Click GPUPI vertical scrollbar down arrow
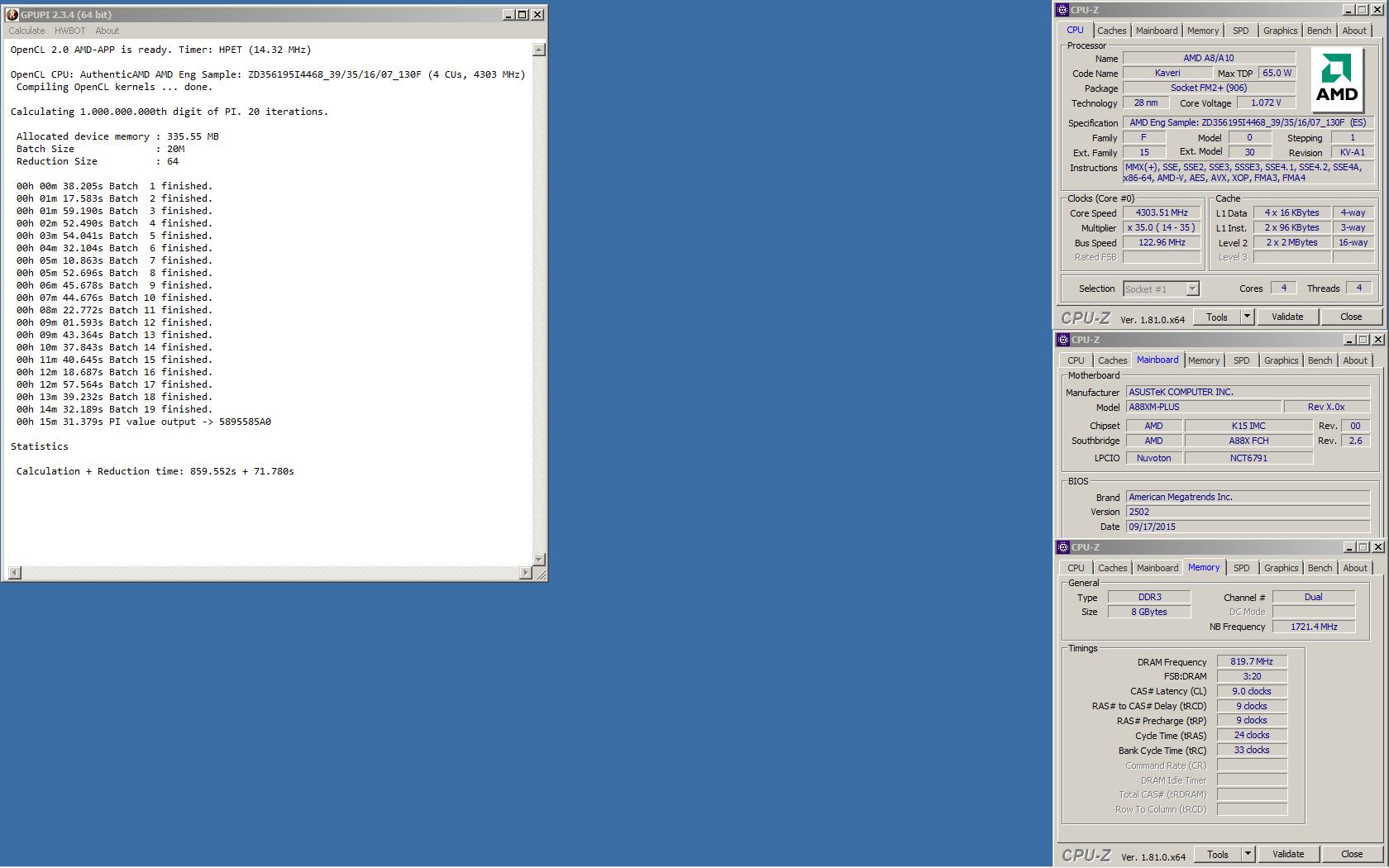Viewport: 1389px width, 868px height. coord(539,560)
